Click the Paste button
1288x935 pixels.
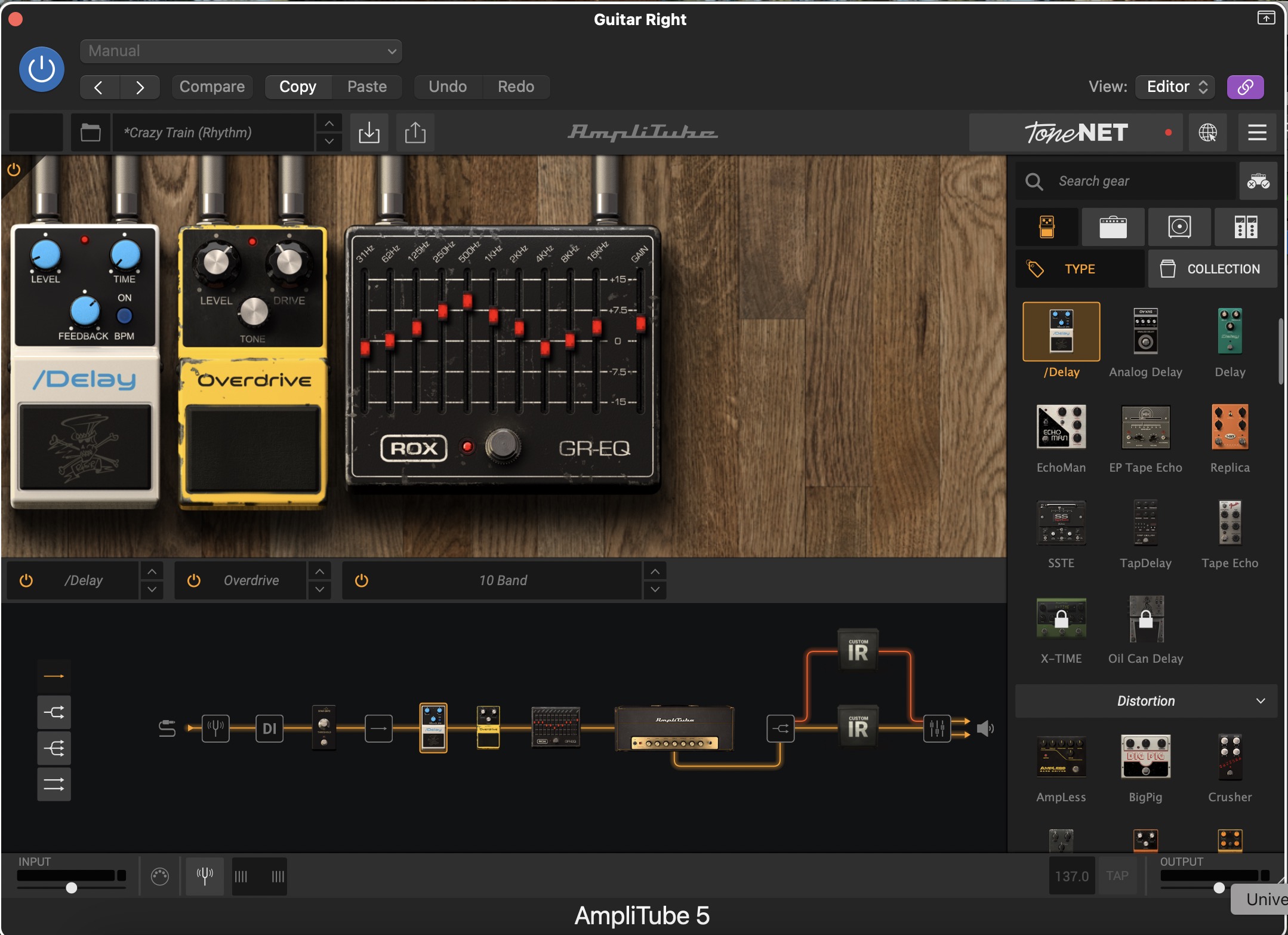[367, 87]
